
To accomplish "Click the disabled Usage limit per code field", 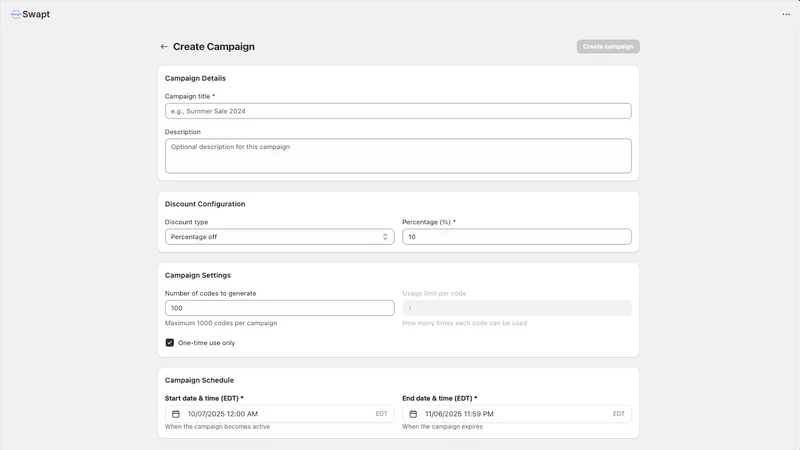I will tap(517, 308).
